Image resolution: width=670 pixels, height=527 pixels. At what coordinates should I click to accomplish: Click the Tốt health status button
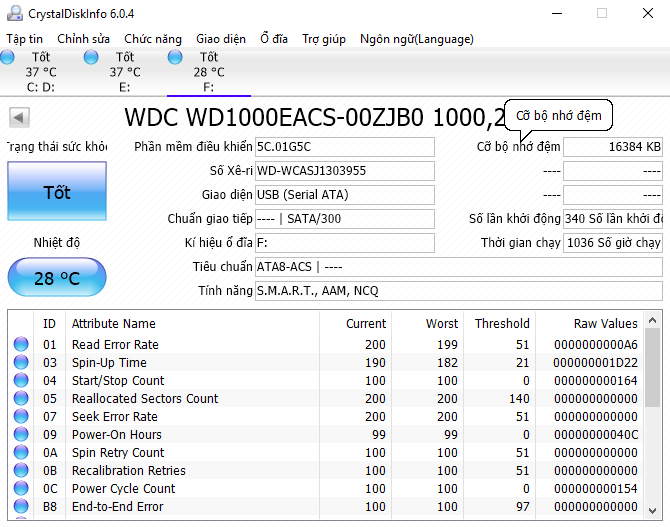tap(57, 191)
